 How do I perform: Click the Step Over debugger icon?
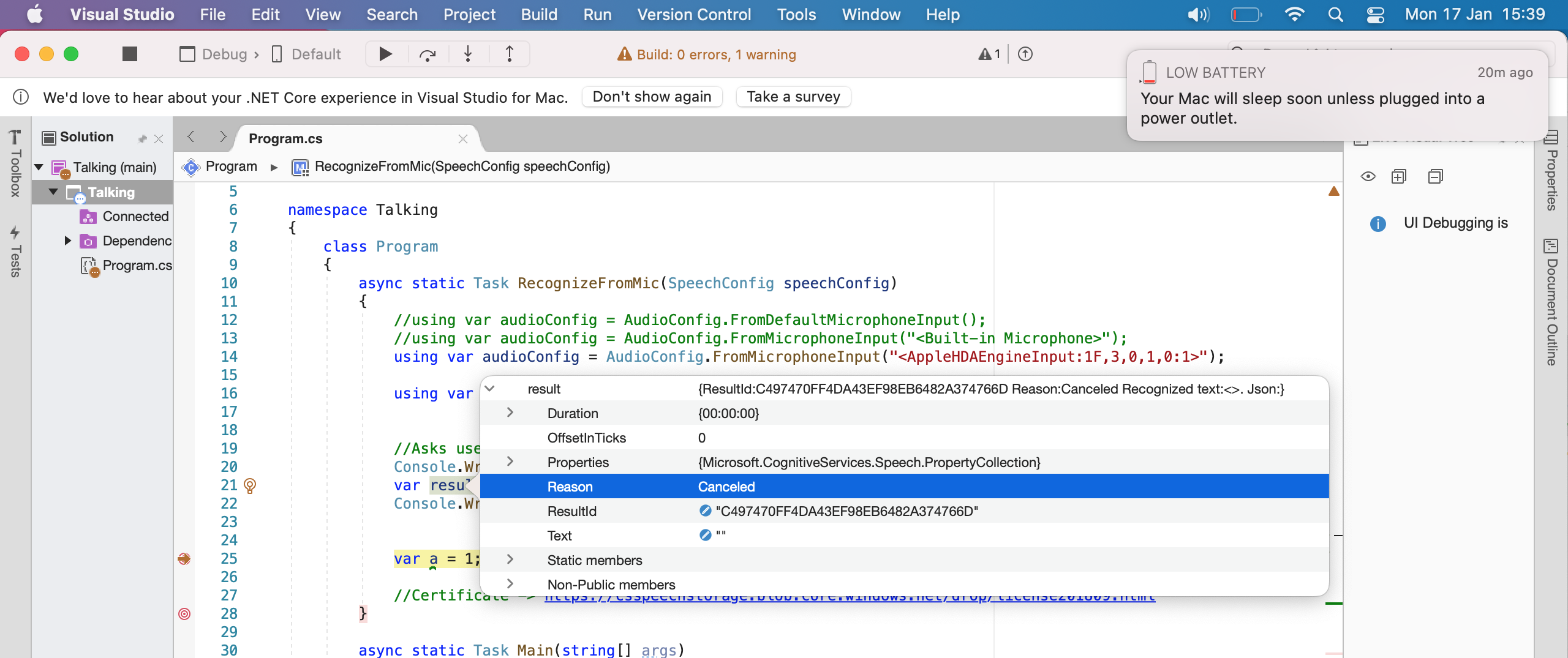(428, 54)
